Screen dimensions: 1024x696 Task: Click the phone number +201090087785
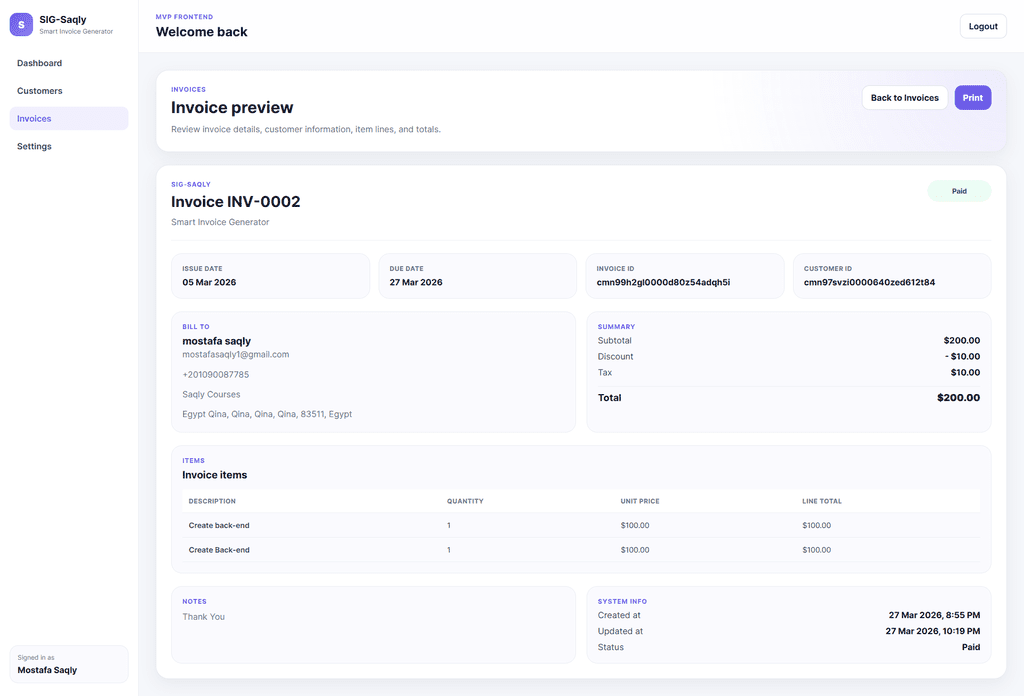coord(215,375)
